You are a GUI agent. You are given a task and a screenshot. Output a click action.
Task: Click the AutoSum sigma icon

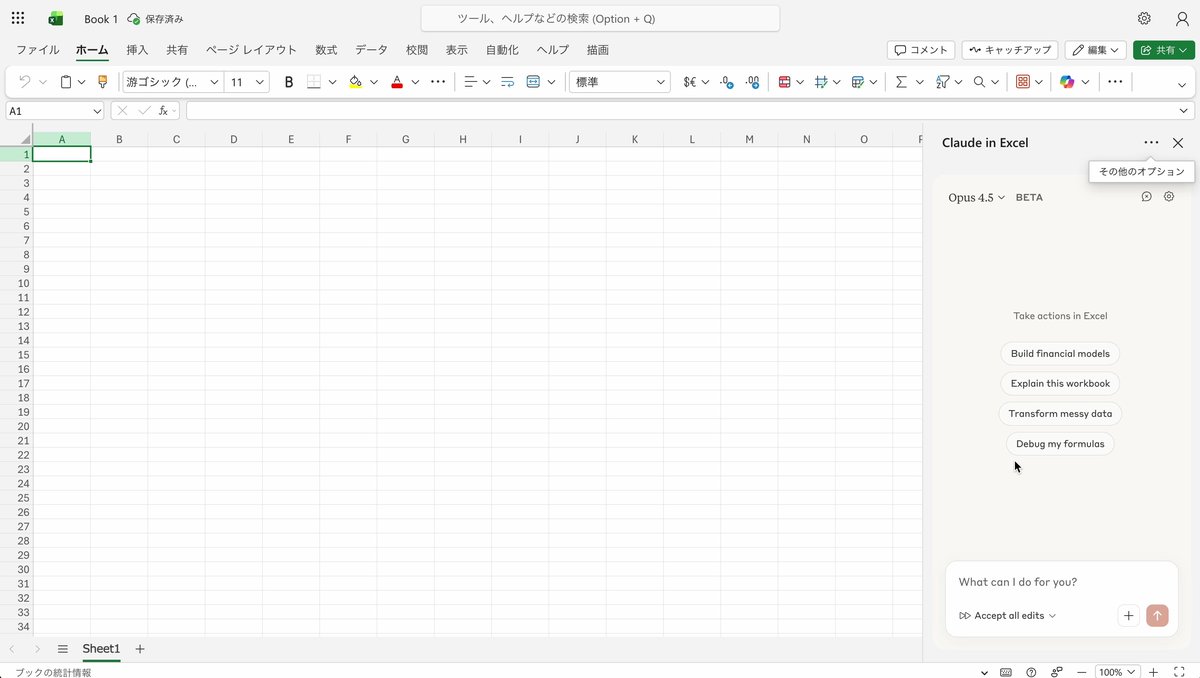click(901, 82)
